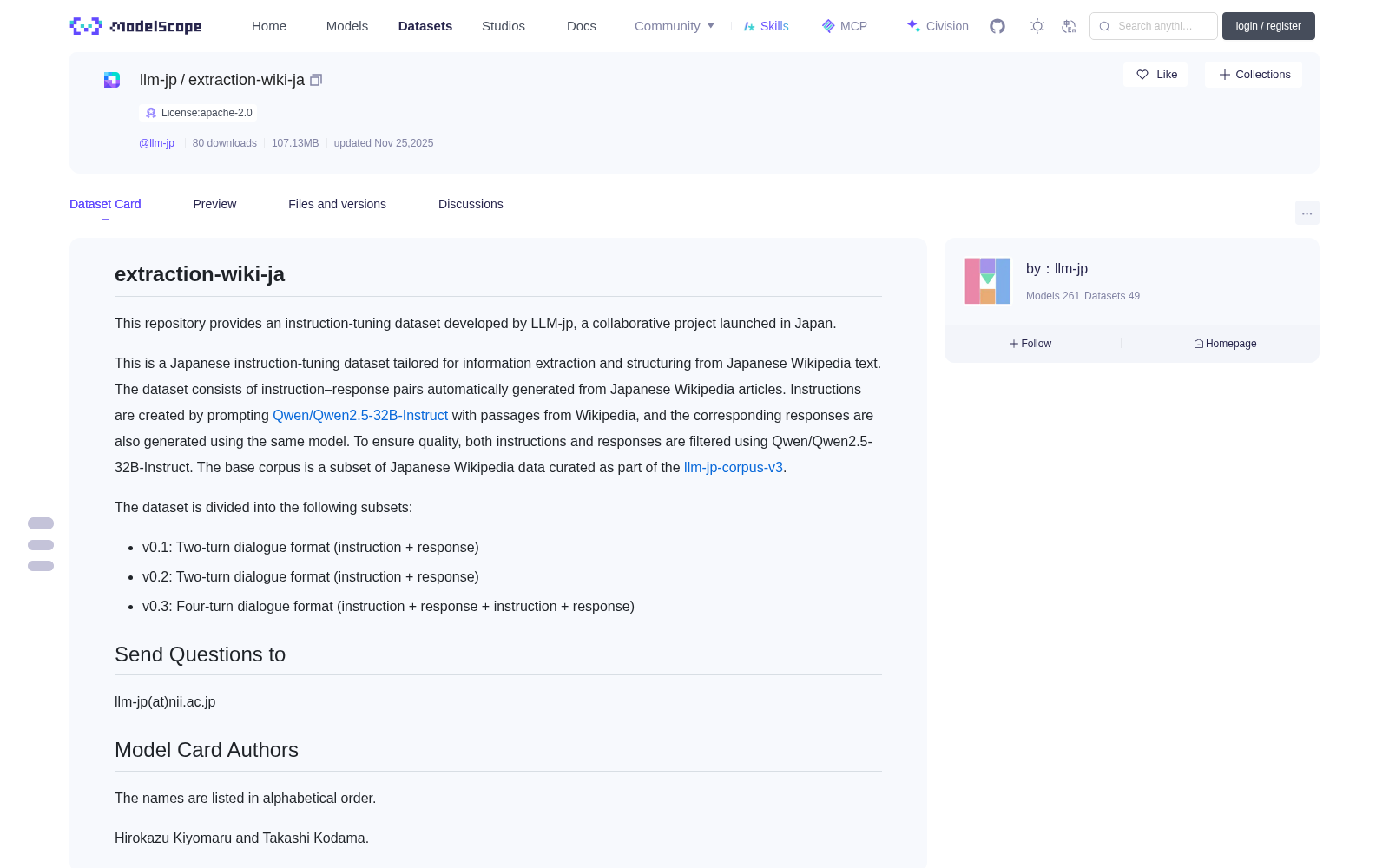
Task: Expand the Community dropdown menu
Action: (x=675, y=26)
